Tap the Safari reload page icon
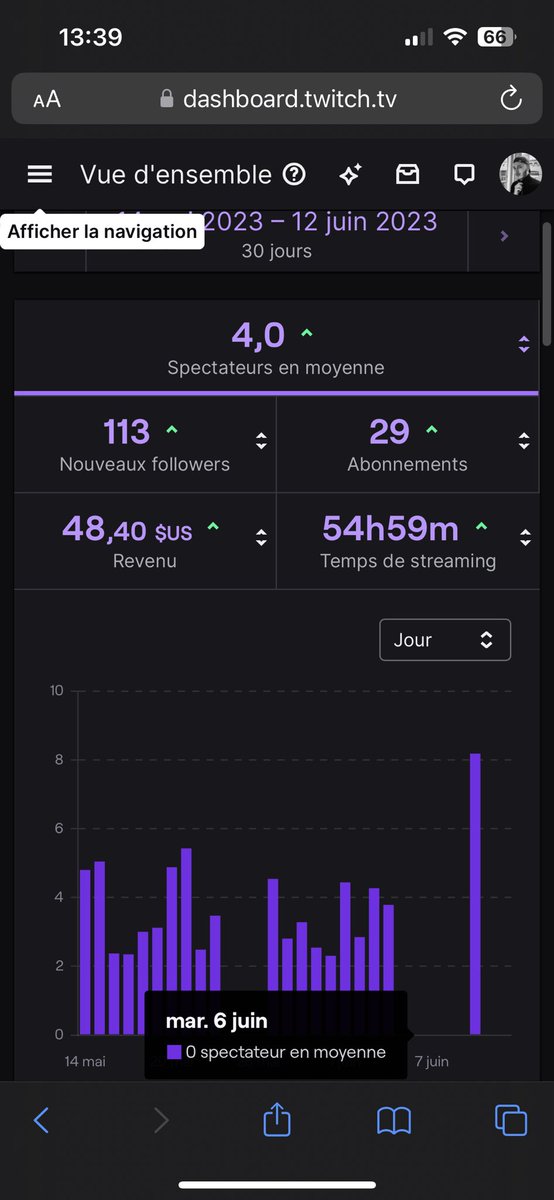554x1200 pixels. (510, 98)
